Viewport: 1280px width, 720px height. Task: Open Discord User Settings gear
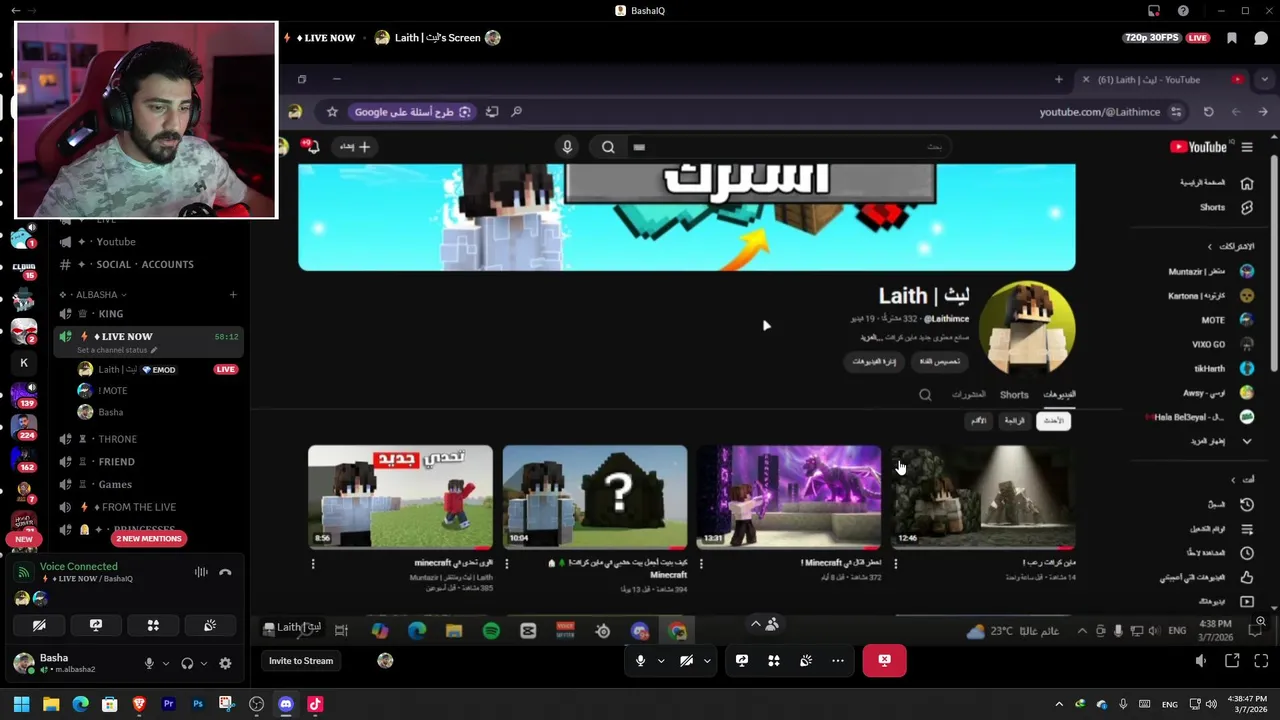coord(225,663)
